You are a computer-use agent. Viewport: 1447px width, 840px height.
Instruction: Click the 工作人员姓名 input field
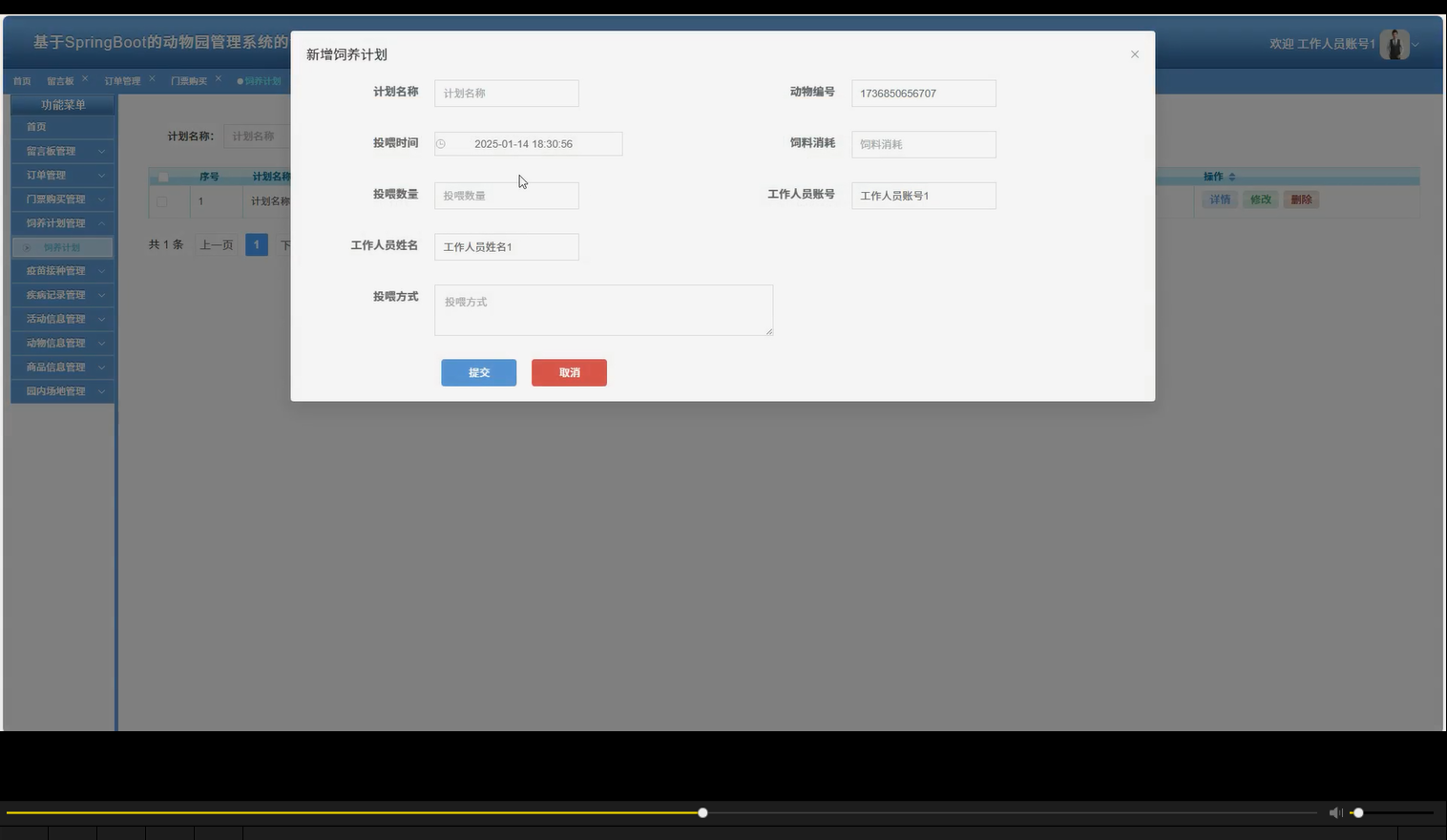tap(507, 246)
